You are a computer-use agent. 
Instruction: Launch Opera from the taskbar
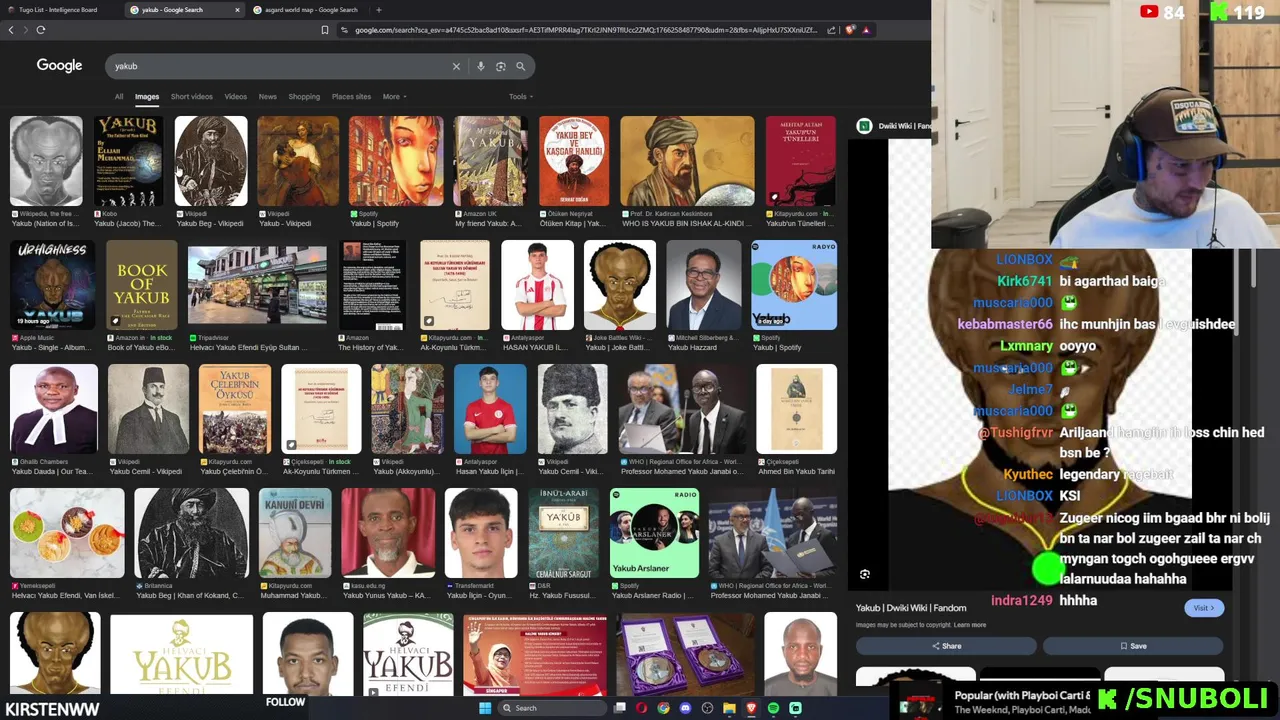point(642,708)
